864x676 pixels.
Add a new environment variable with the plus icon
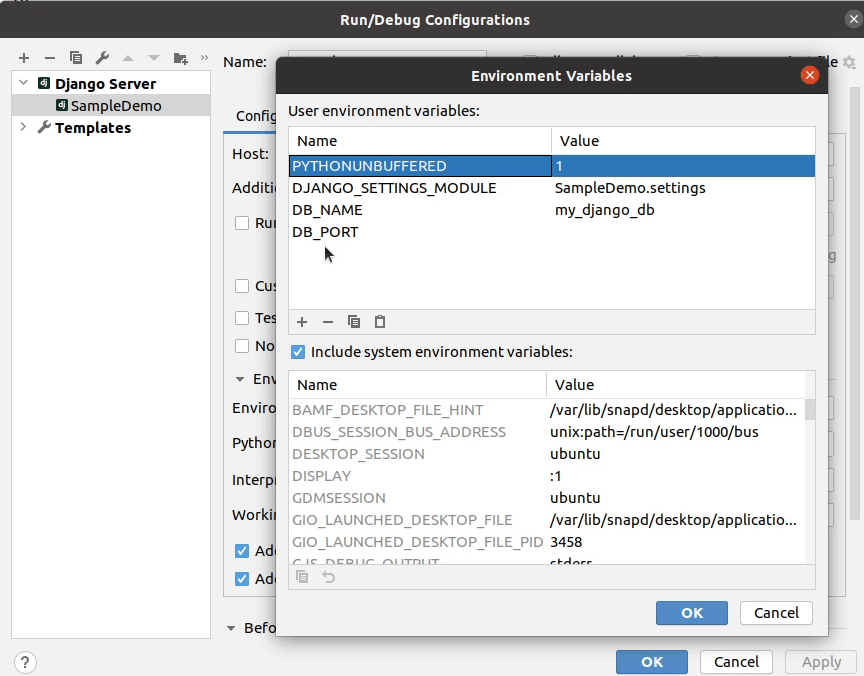302,322
